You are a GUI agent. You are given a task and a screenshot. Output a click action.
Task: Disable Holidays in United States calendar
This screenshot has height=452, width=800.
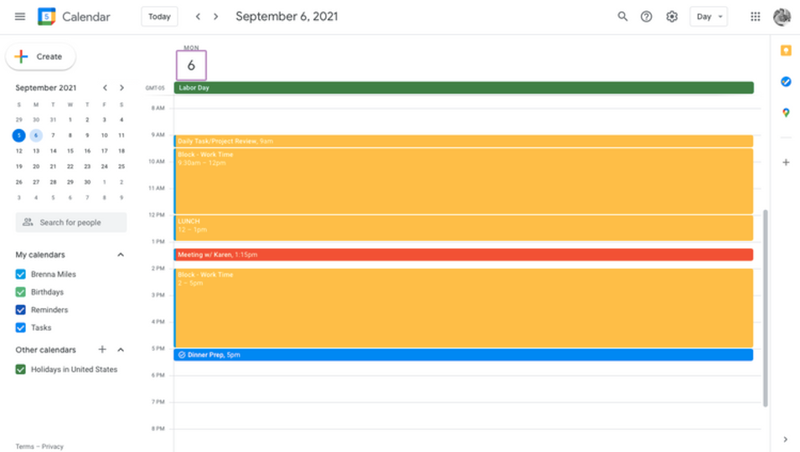[20, 369]
